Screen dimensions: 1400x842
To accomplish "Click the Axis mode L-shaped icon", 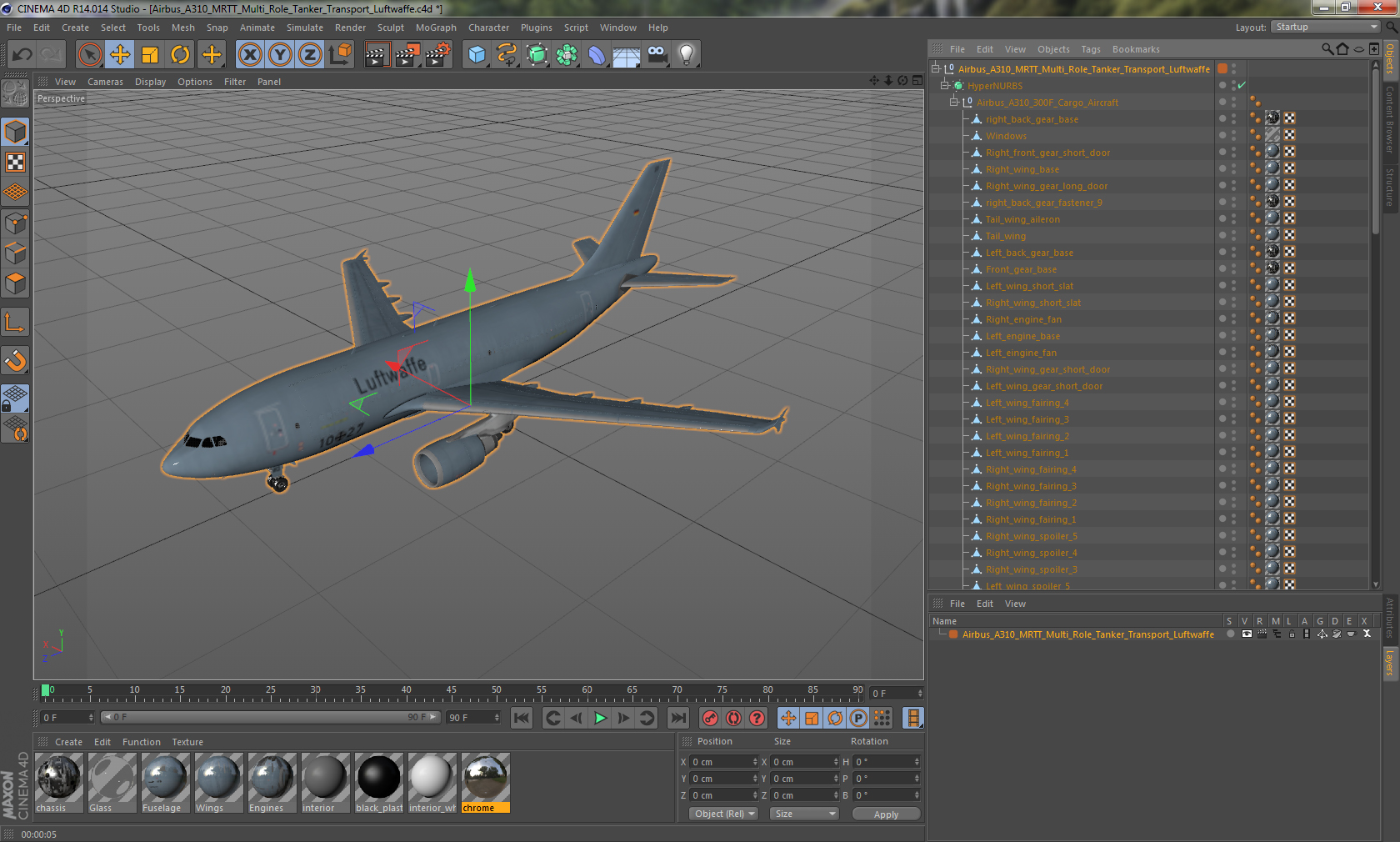I will pos(16,322).
